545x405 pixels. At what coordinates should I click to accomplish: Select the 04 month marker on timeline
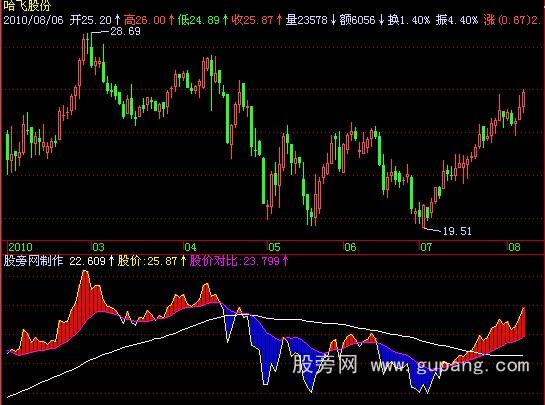(190, 247)
